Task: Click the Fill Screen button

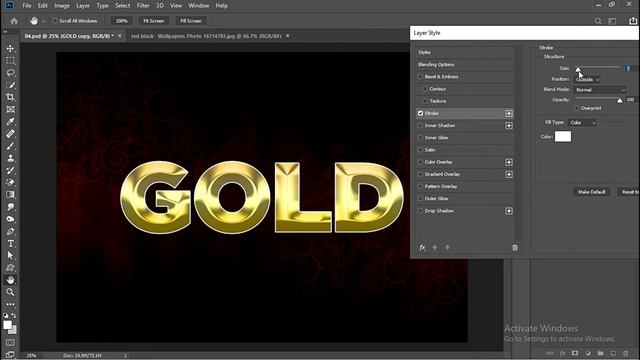Action: point(191,21)
